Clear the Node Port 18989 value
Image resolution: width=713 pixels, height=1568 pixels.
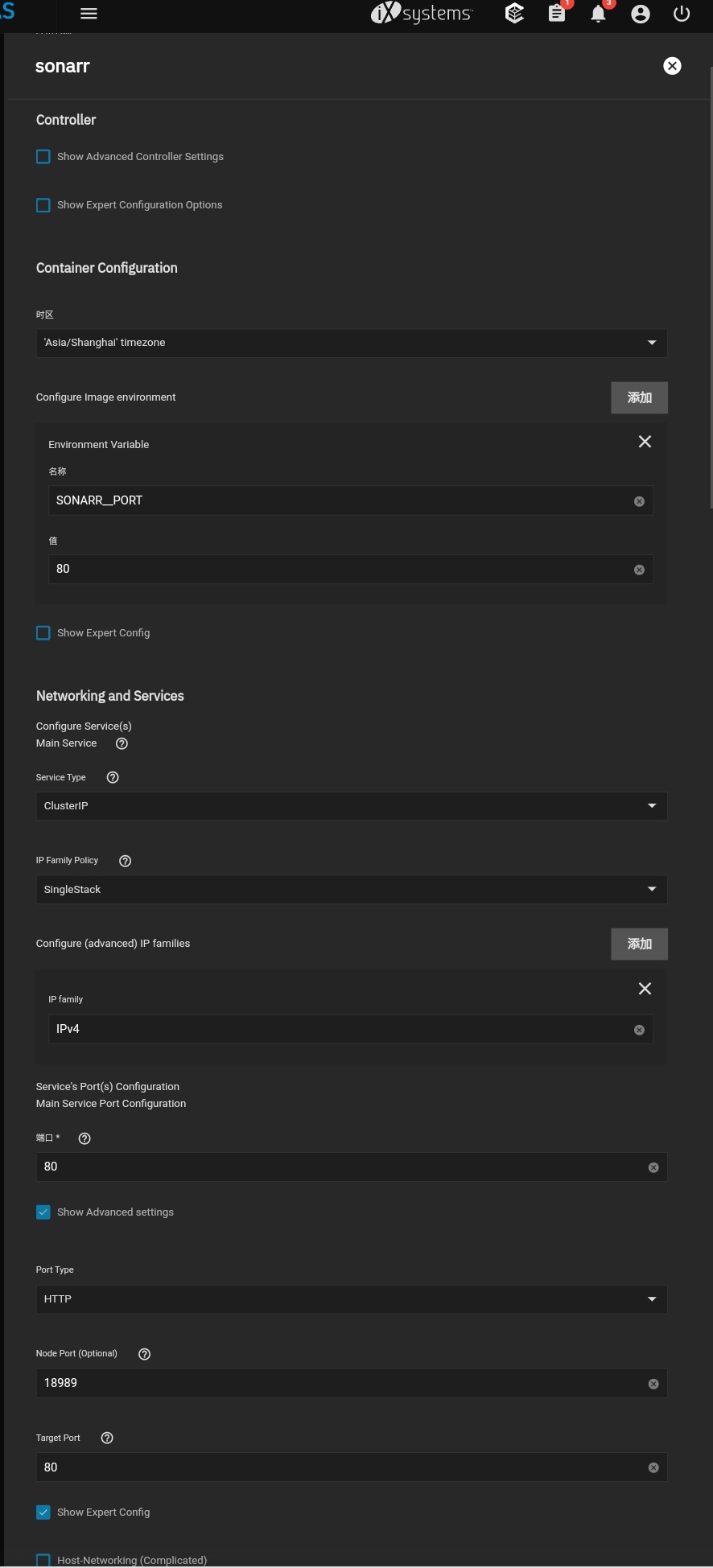tap(653, 1384)
